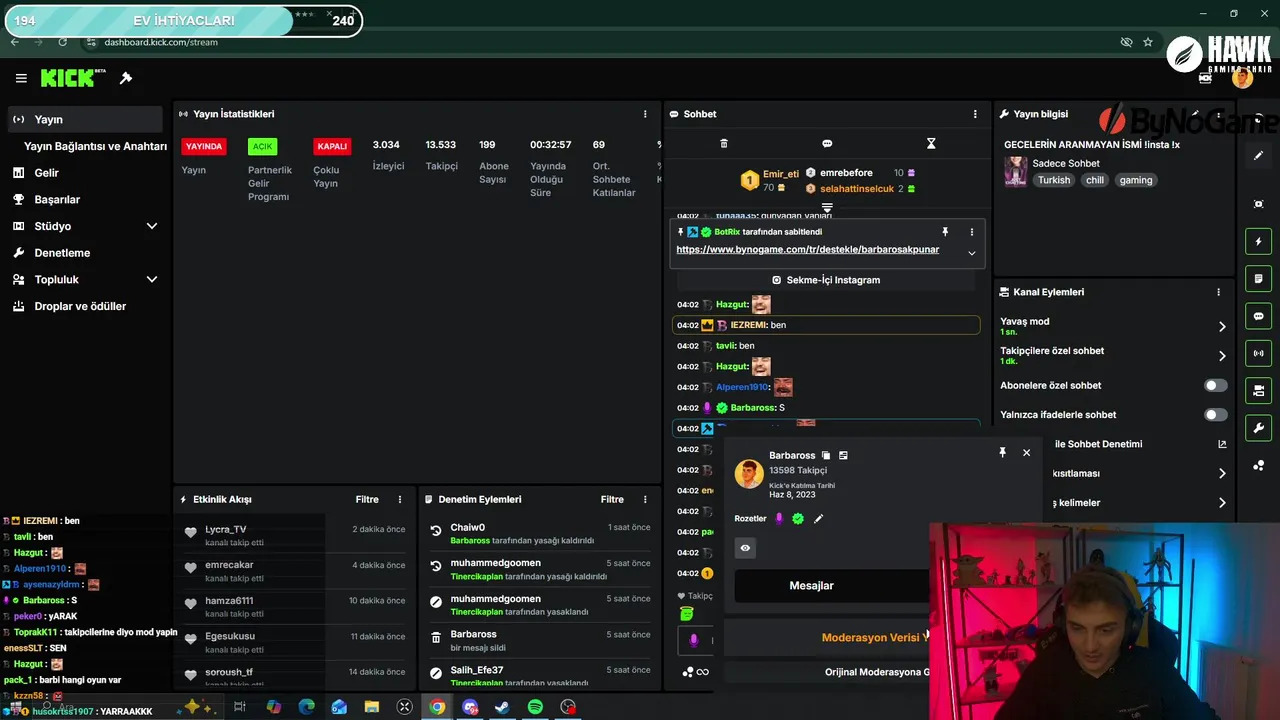This screenshot has height=720, width=1280.
Task: Unpin the BotRix pinned message
Action: pos(945,232)
